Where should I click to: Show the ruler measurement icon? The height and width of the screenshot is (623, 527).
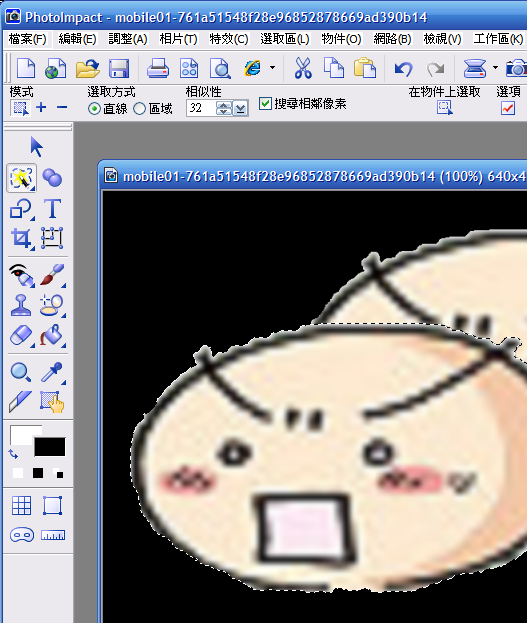(53, 535)
